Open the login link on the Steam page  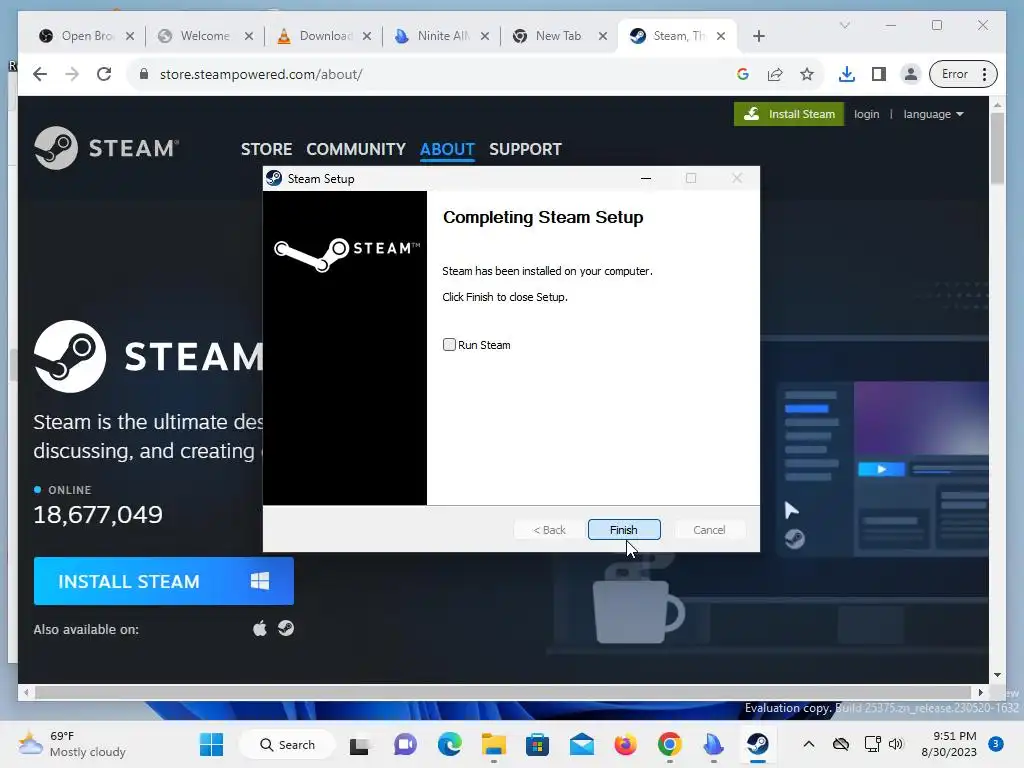click(x=866, y=114)
